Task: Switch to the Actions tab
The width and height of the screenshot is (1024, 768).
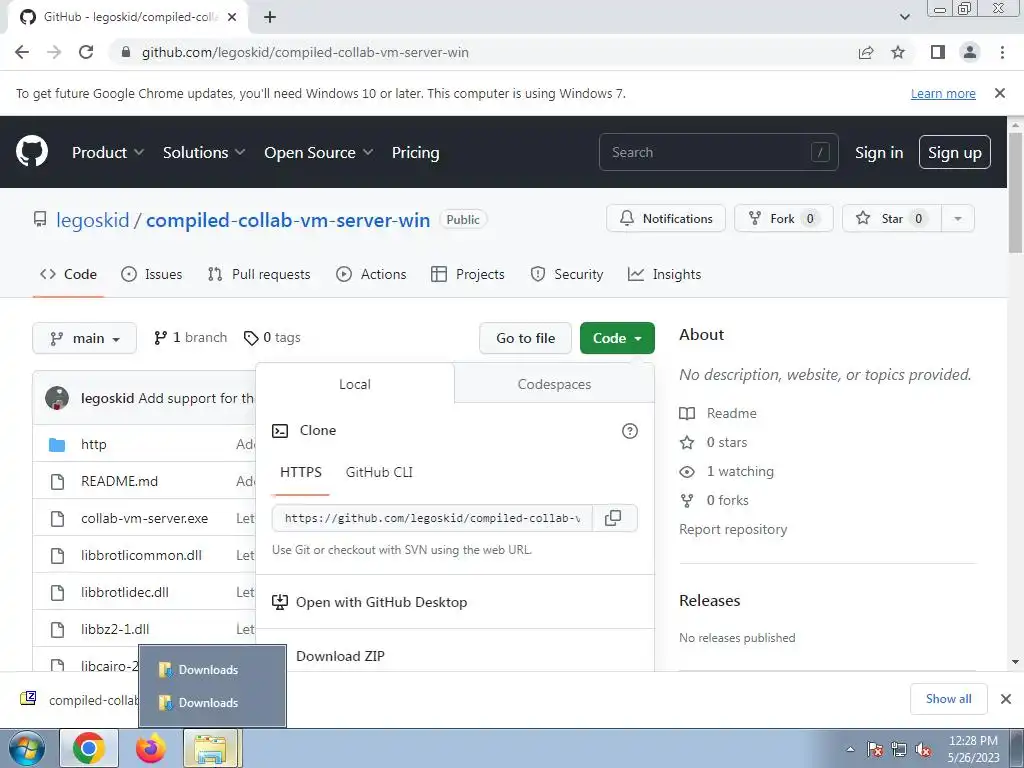Action: pyautogui.click(x=371, y=274)
